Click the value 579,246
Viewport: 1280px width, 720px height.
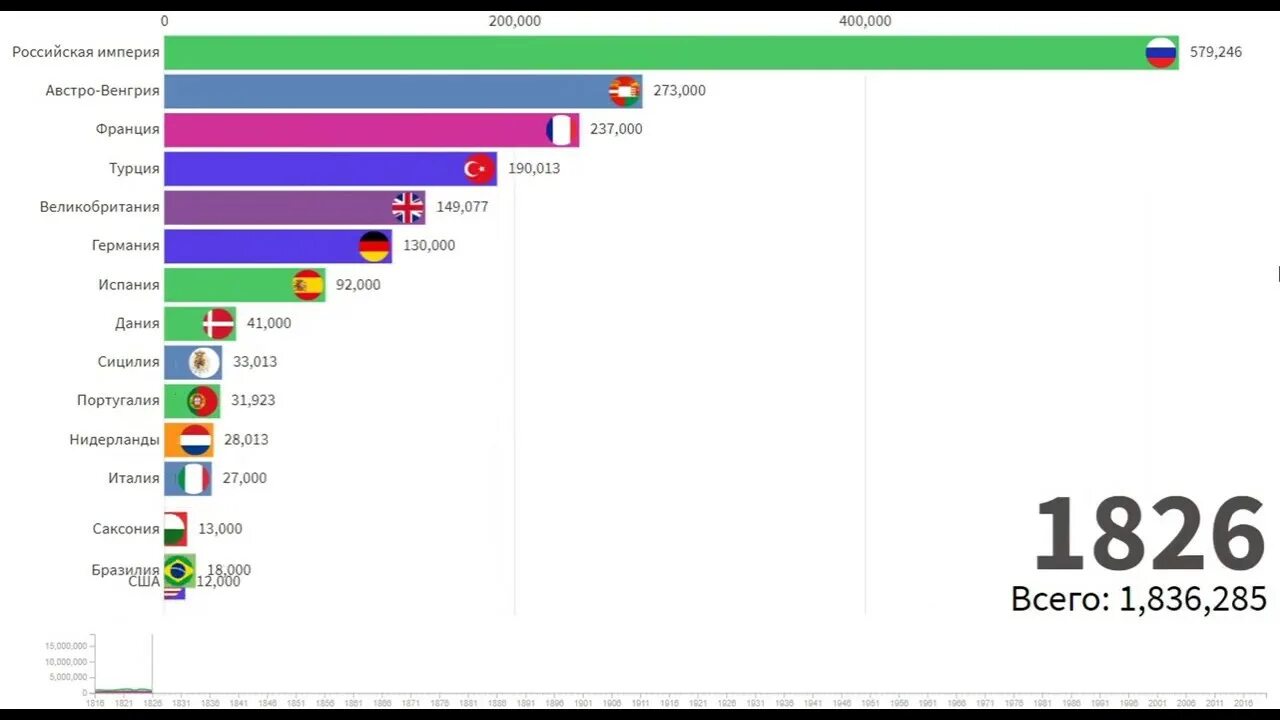coord(1216,52)
